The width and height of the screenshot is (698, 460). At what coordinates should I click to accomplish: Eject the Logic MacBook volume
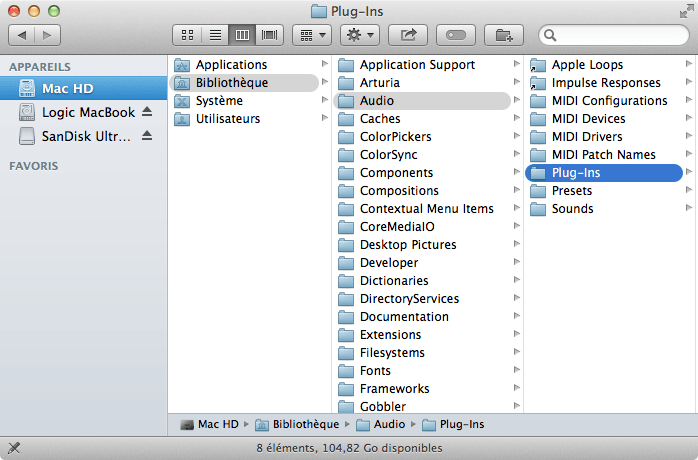coord(148,112)
